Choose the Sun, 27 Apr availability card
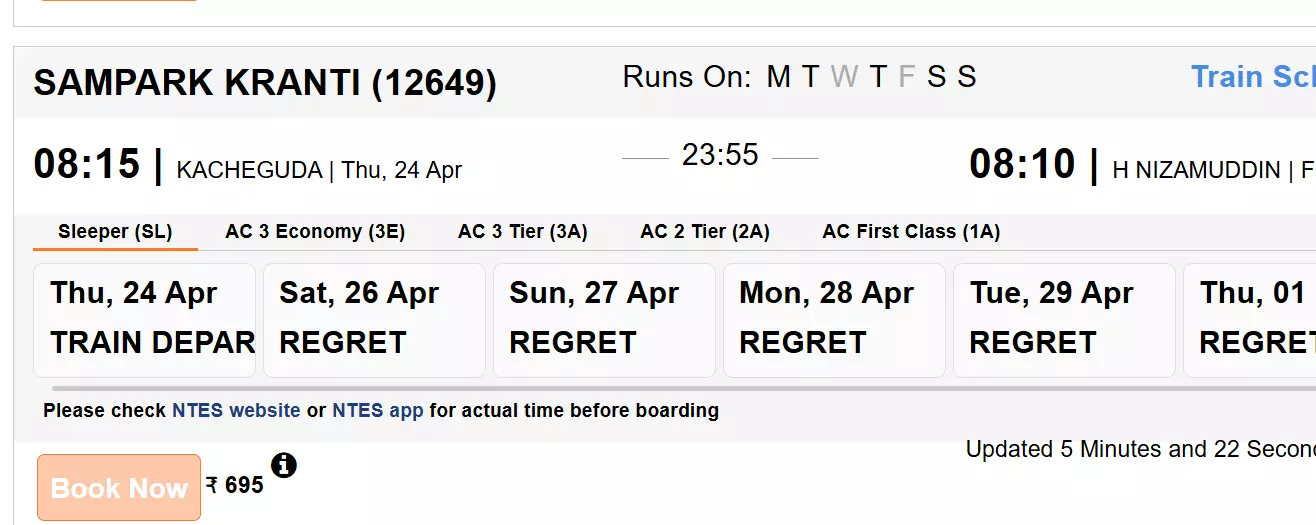The width and height of the screenshot is (1316, 525). [604, 320]
